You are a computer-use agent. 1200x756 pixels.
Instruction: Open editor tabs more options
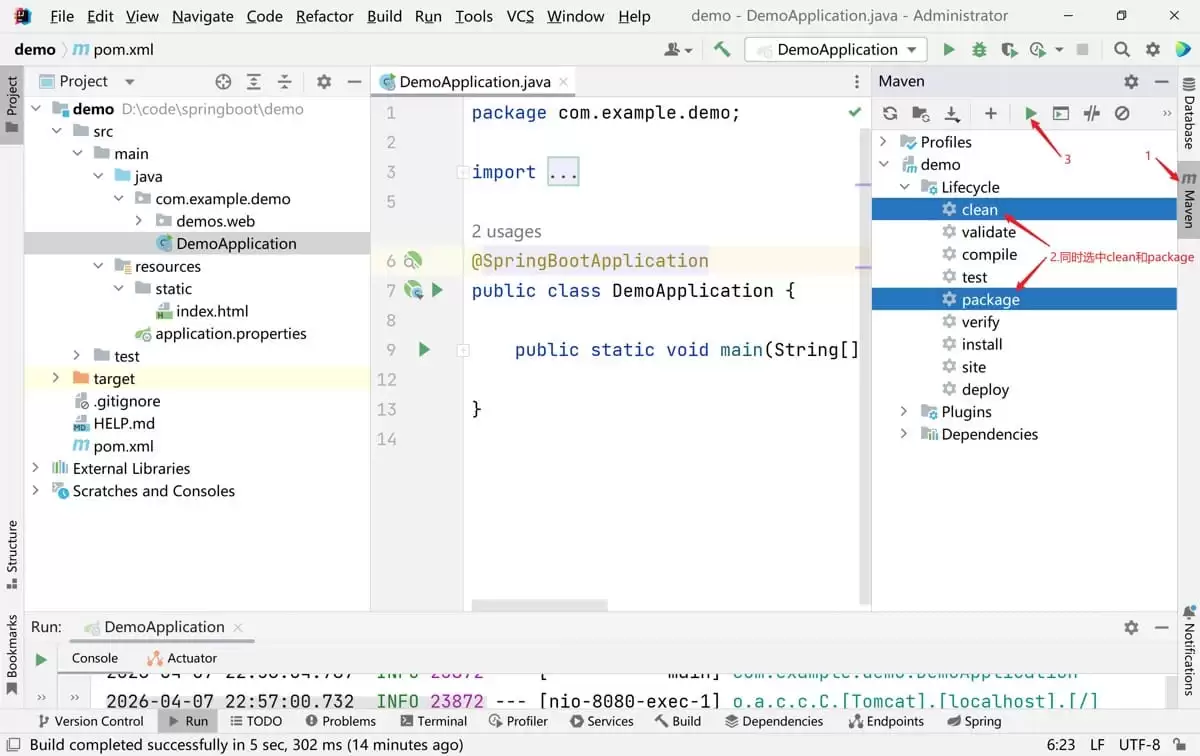click(x=857, y=82)
